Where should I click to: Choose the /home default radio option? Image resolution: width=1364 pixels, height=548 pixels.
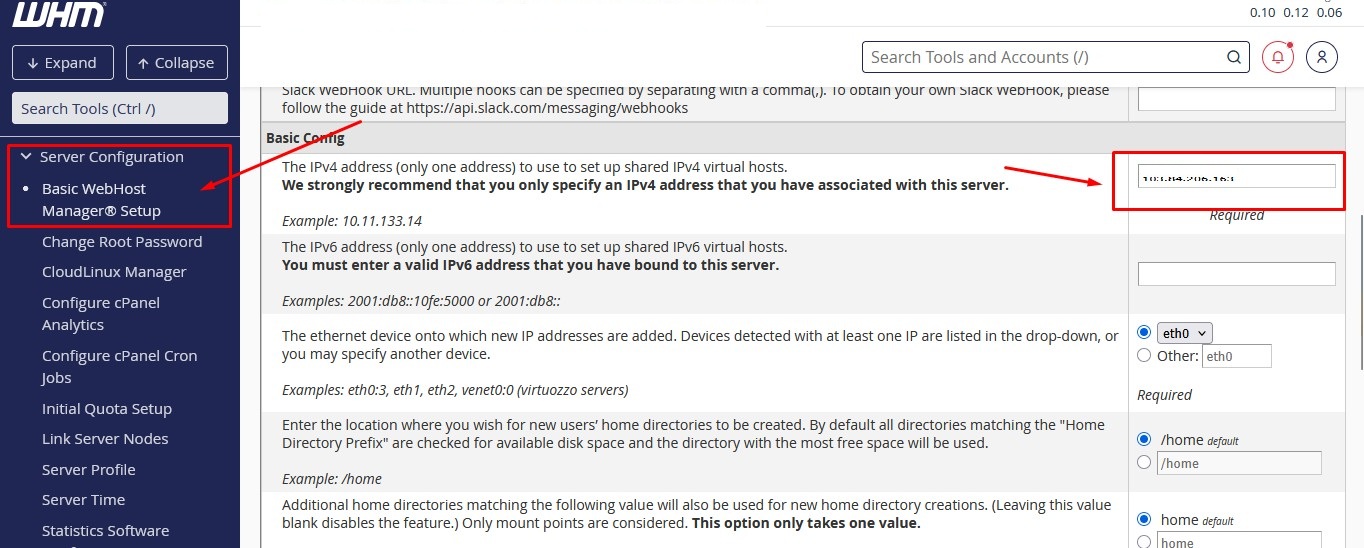tap(1144, 439)
